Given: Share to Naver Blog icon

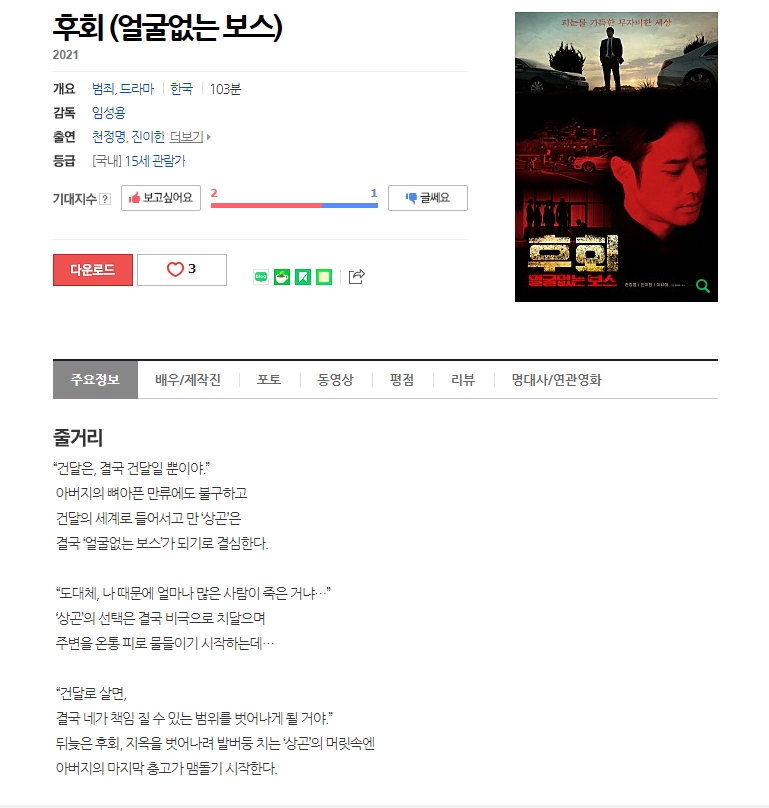Looking at the screenshot, I should [261, 277].
